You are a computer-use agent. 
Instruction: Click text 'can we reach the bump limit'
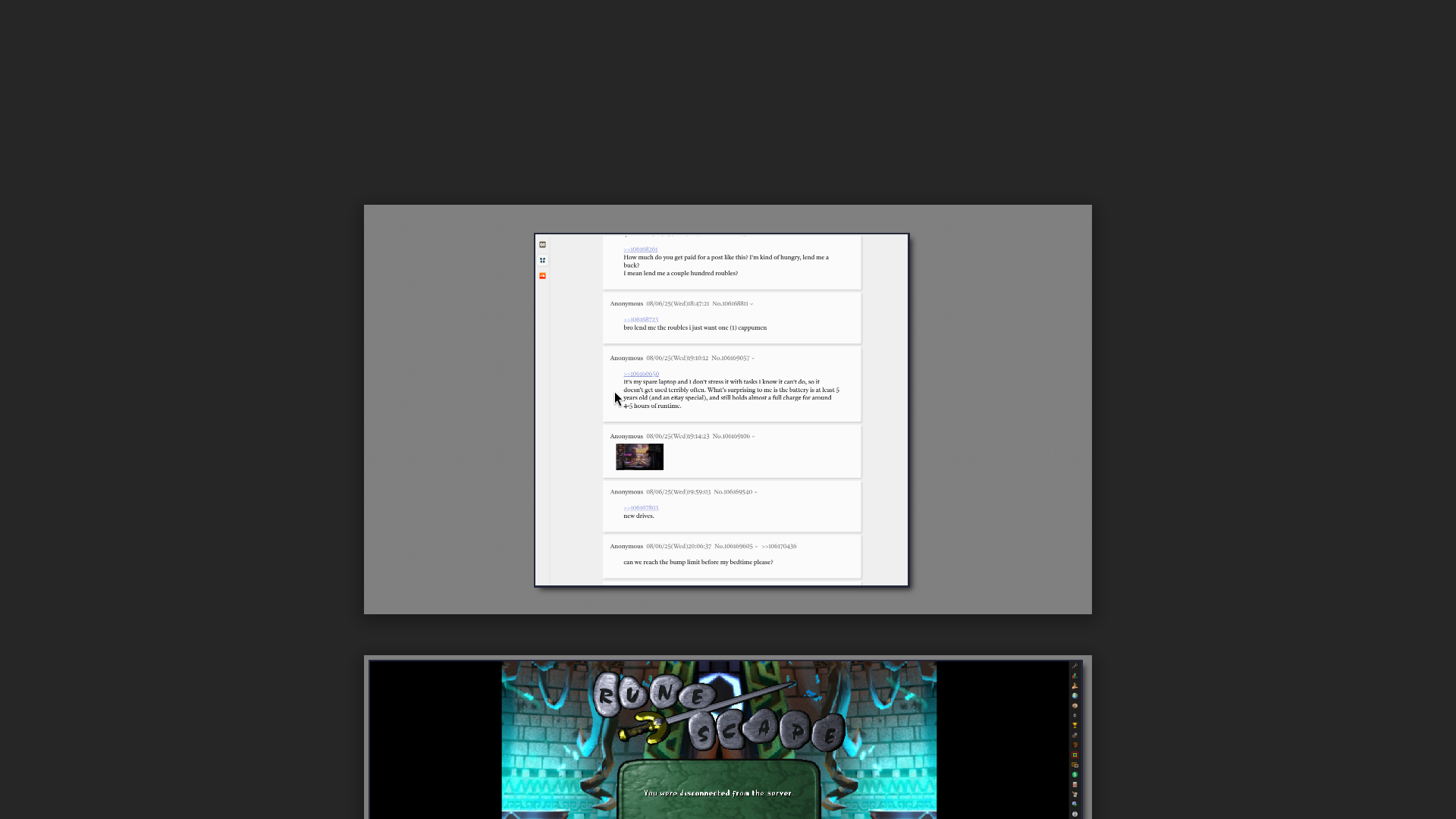click(x=662, y=562)
